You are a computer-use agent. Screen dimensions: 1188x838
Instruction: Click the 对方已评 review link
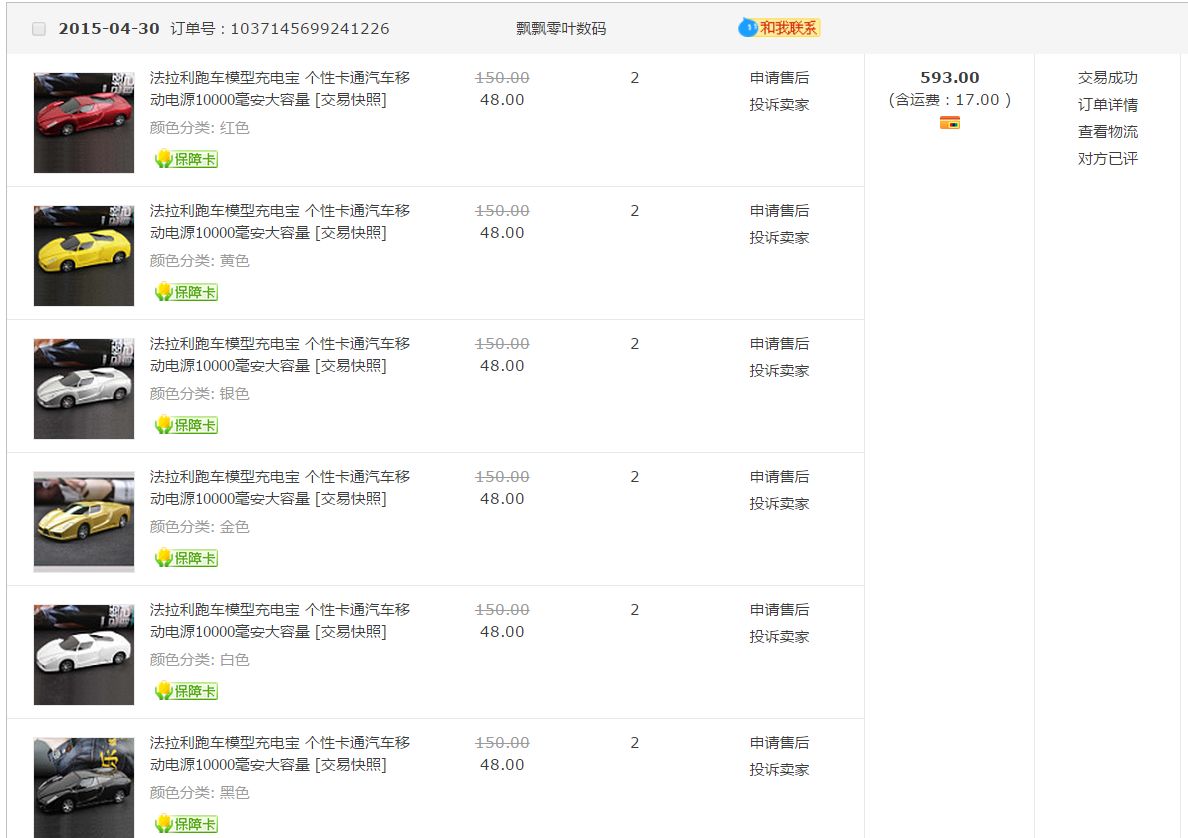(1107, 159)
